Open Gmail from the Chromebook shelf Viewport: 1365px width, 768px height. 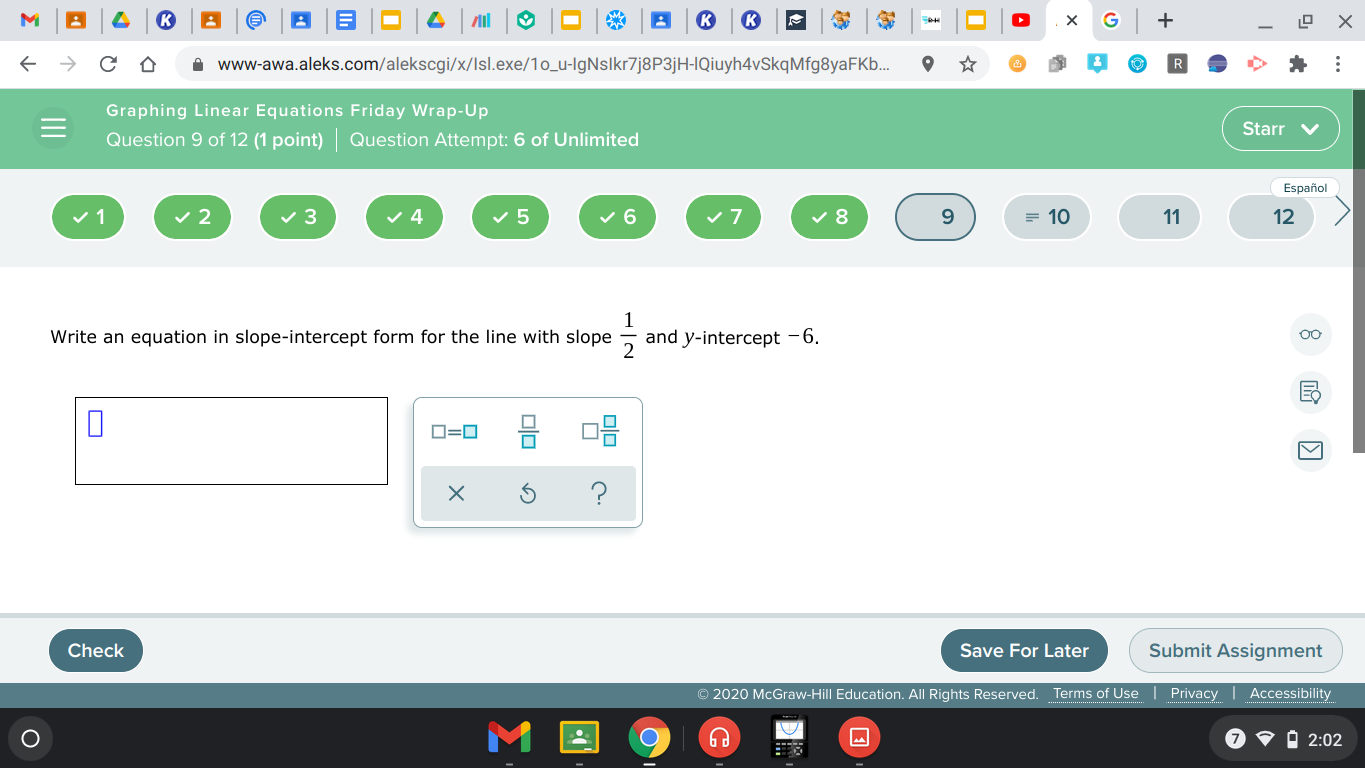point(508,738)
